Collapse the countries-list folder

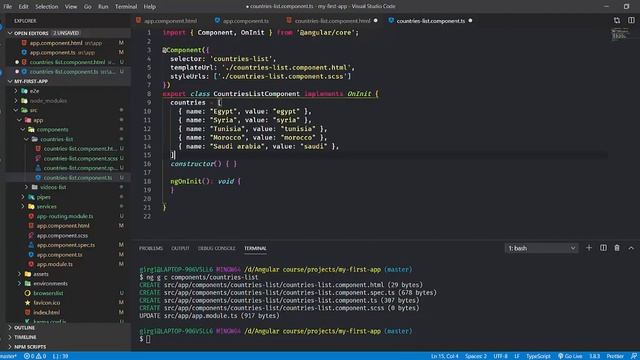(27, 139)
